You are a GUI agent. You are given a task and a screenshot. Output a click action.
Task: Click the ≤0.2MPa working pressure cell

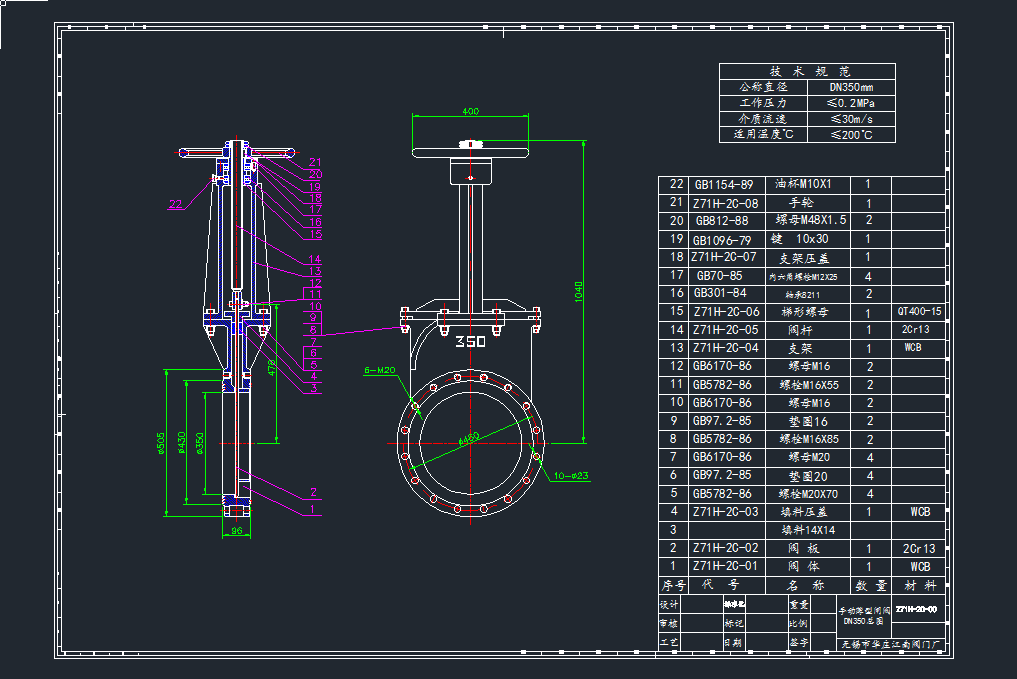pyautogui.click(x=849, y=103)
